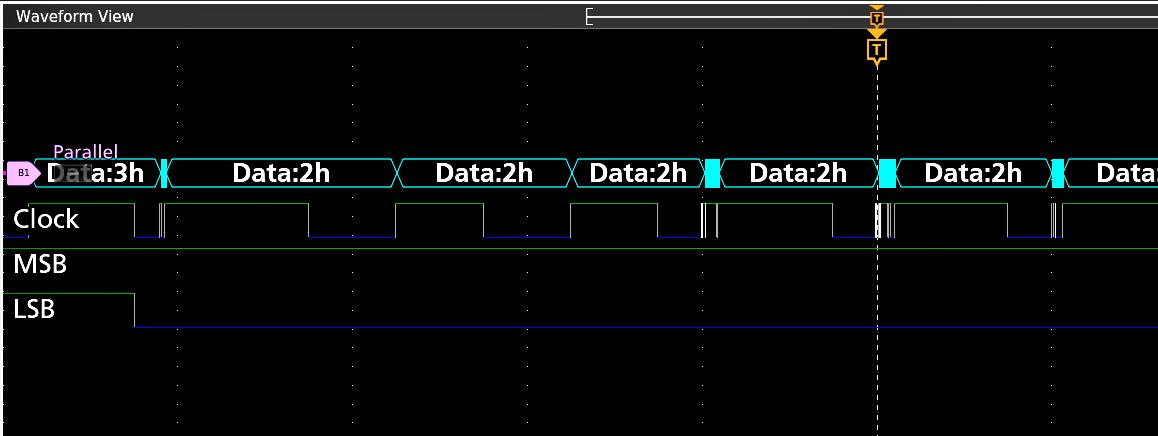Click the Data:2h packet after trigger
Viewport: 1158px width, 436px height.
973,173
